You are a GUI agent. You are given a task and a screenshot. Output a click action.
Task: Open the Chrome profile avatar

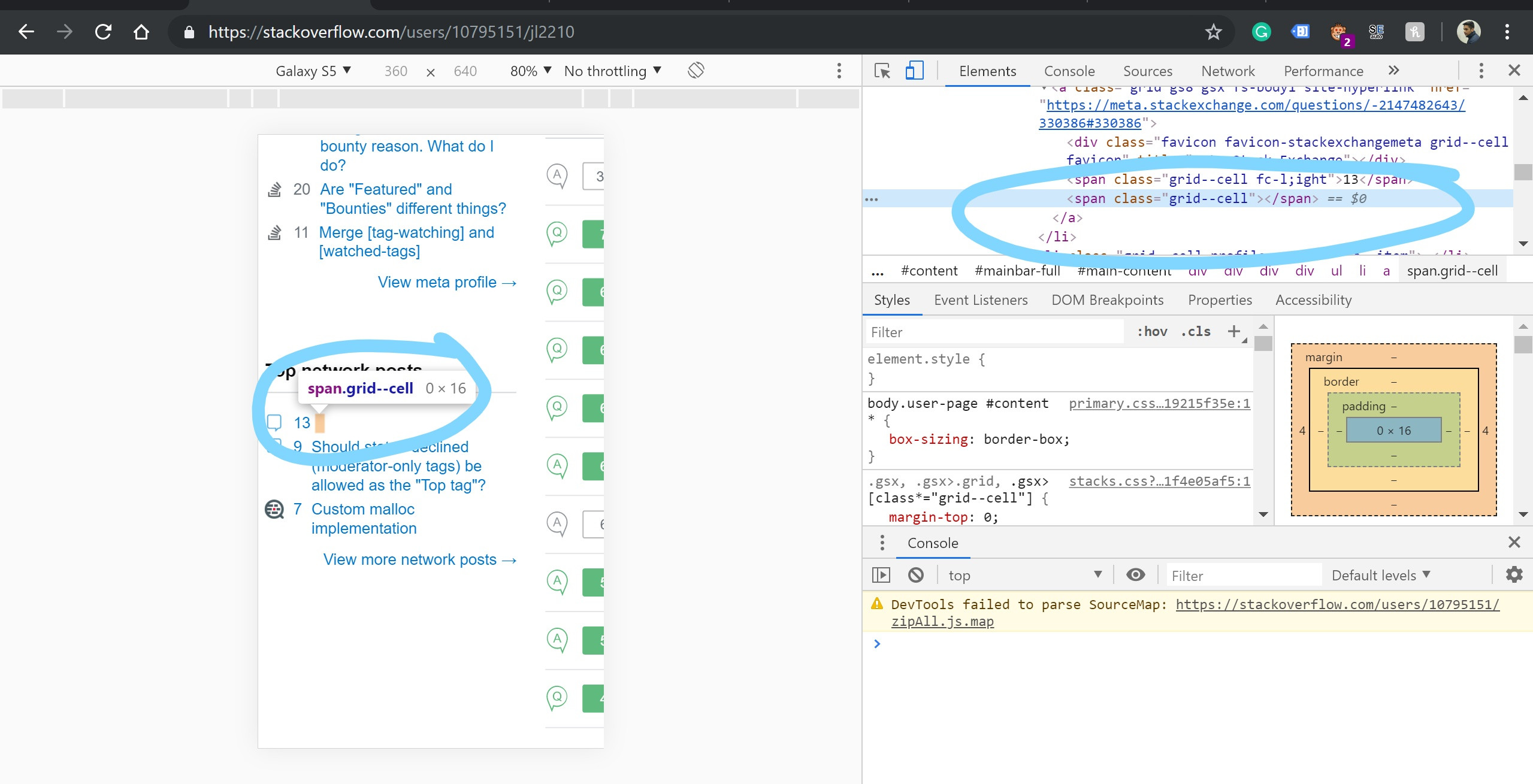[x=1468, y=32]
